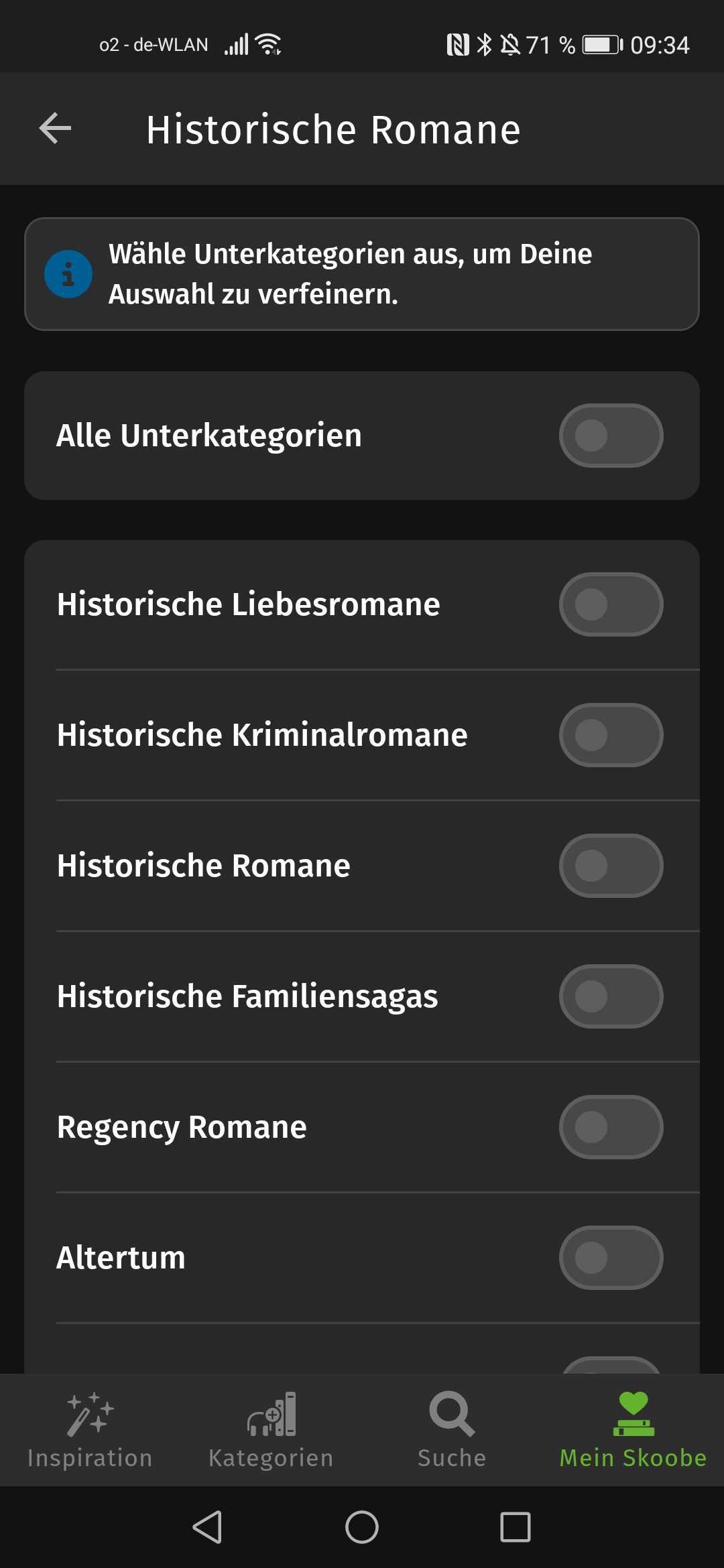Screen dimensions: 724x1568
Task: Tap the Regency Romane row label
Action: click(x=182, y=1128)
